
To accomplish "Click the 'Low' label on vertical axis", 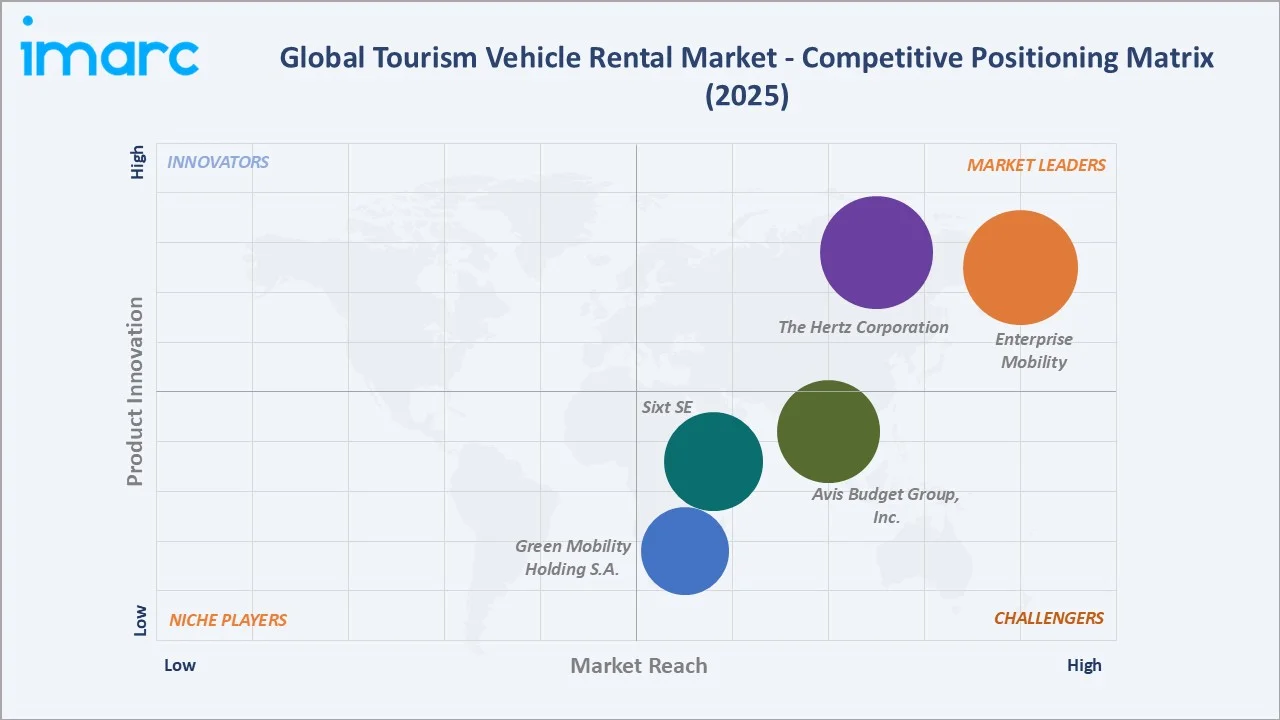I will click(x=140, y=620).
